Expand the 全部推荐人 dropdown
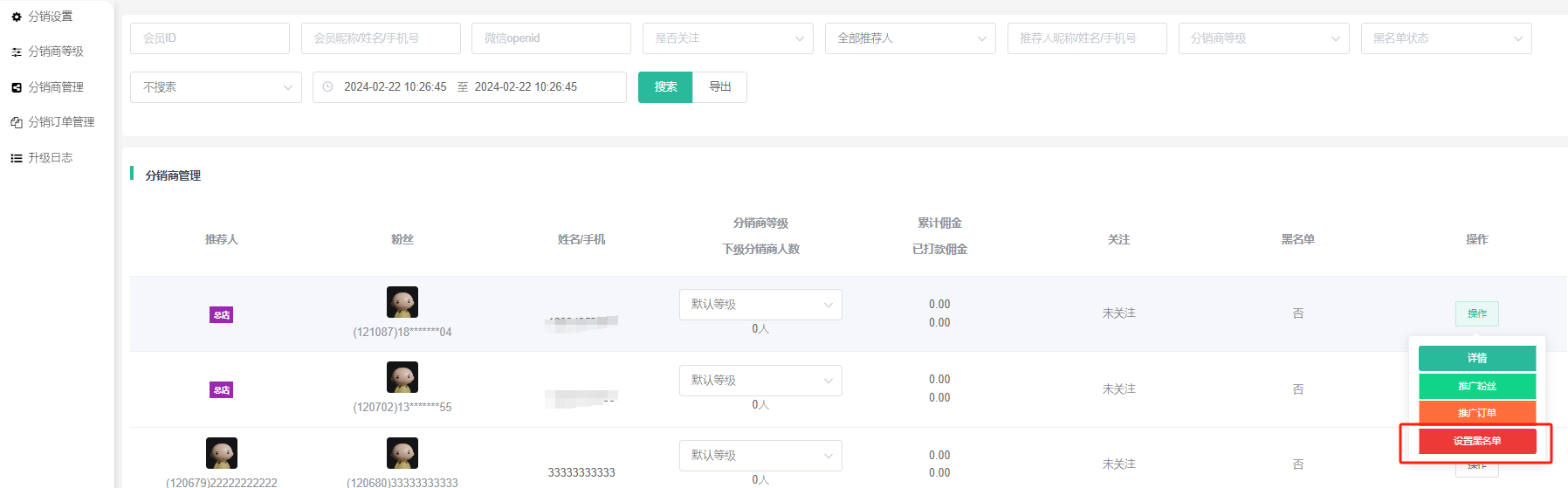The image size is (1568, 488). pyautogui.click(x=910, y=38)
